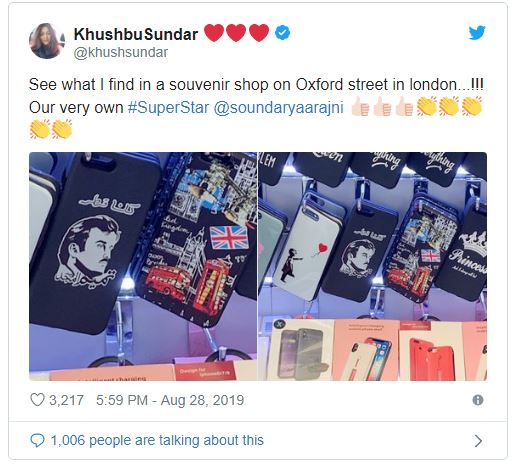The width and height of the screenshot is (517, 466).
Task: Open the @soundaryaarajni mention link
Action: [278, 108]
